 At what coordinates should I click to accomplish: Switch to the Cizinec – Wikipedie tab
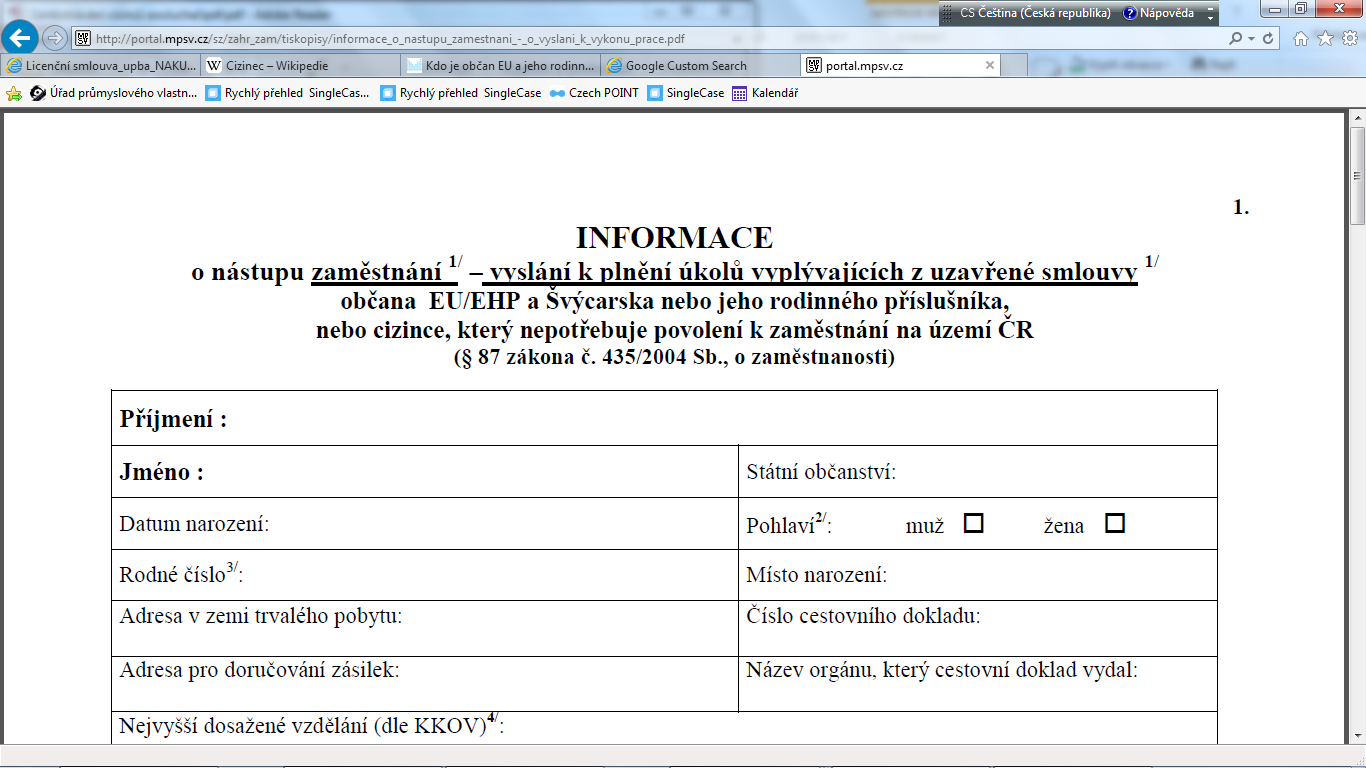(x=301, y=65)
